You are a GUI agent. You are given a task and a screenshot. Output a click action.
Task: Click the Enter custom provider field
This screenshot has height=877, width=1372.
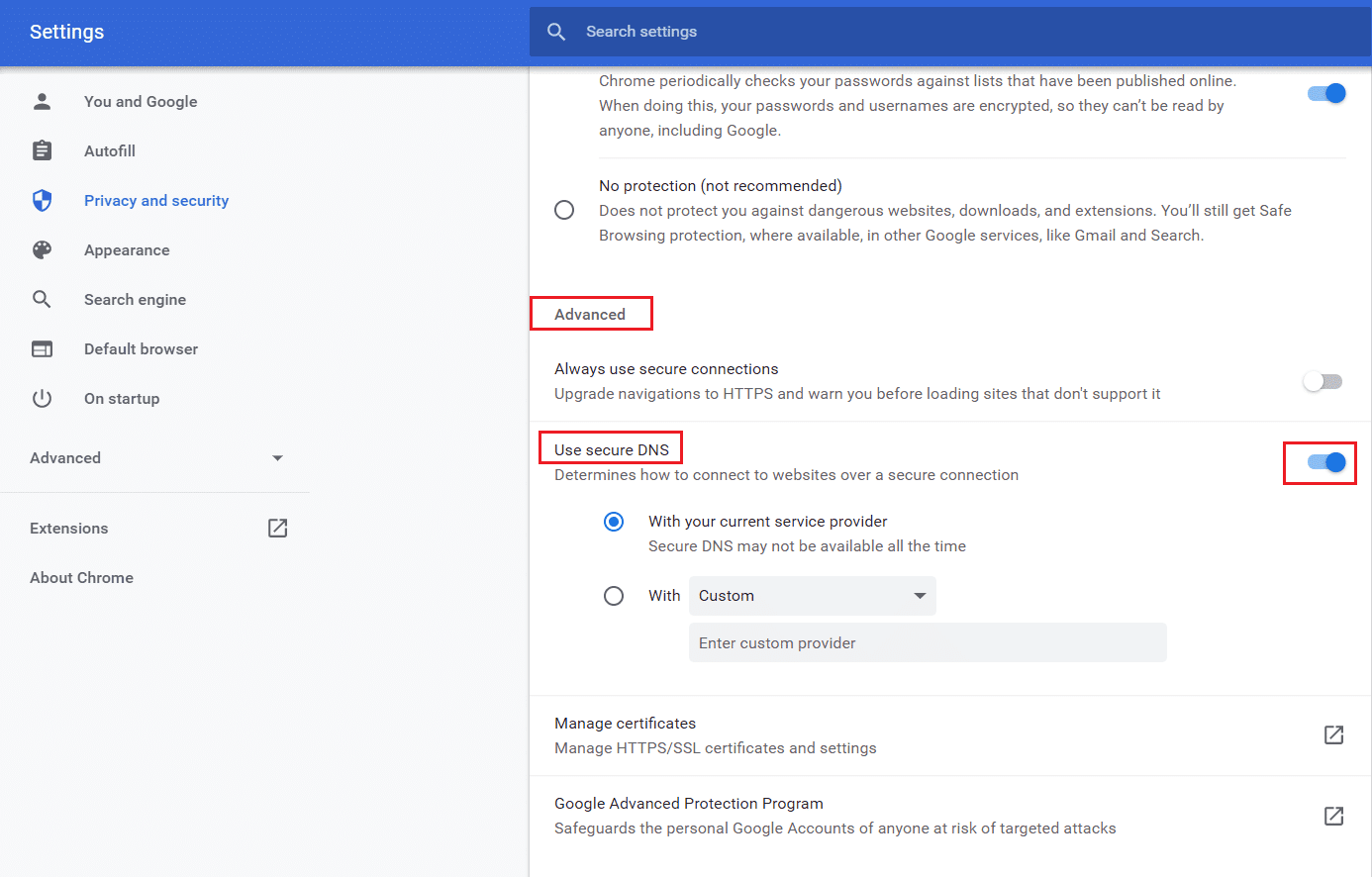point(928,642)
